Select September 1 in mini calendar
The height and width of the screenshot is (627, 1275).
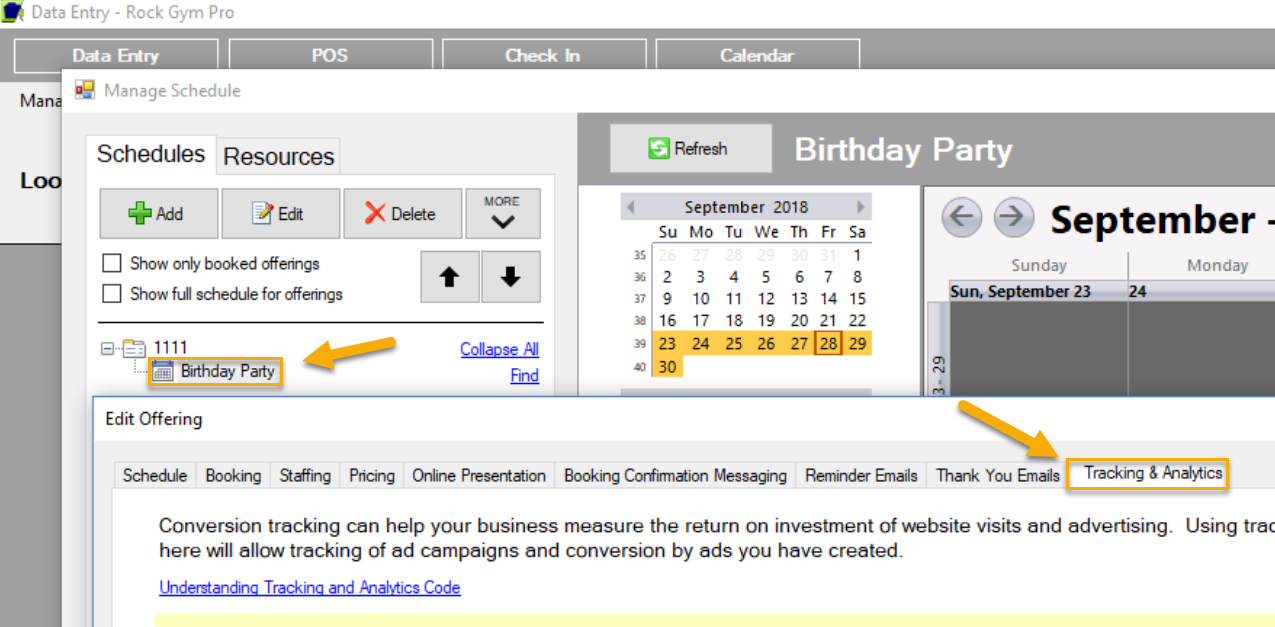[x=857, y=254]
